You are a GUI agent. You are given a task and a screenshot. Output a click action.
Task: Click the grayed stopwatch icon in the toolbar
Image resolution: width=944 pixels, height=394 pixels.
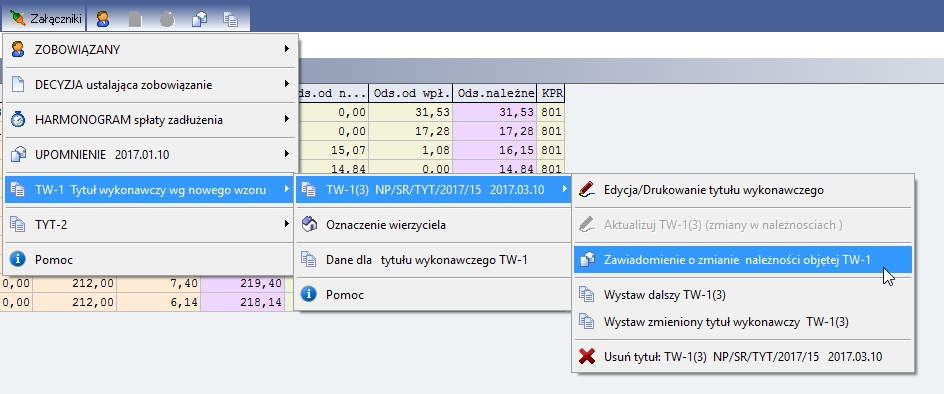pyautogui.click(x=167, y=19)
